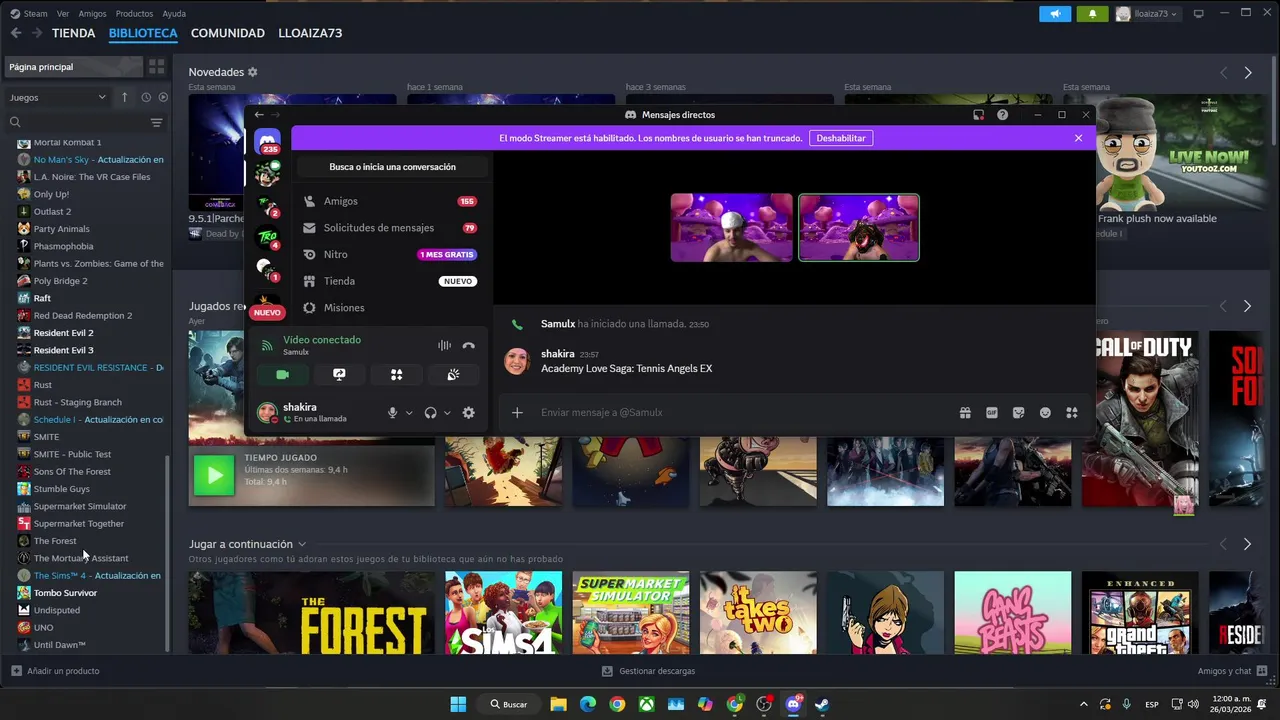The width and height of the screenshot is (1280, 720).
Task: Select the TRO server icon
Action: [267, 238]
